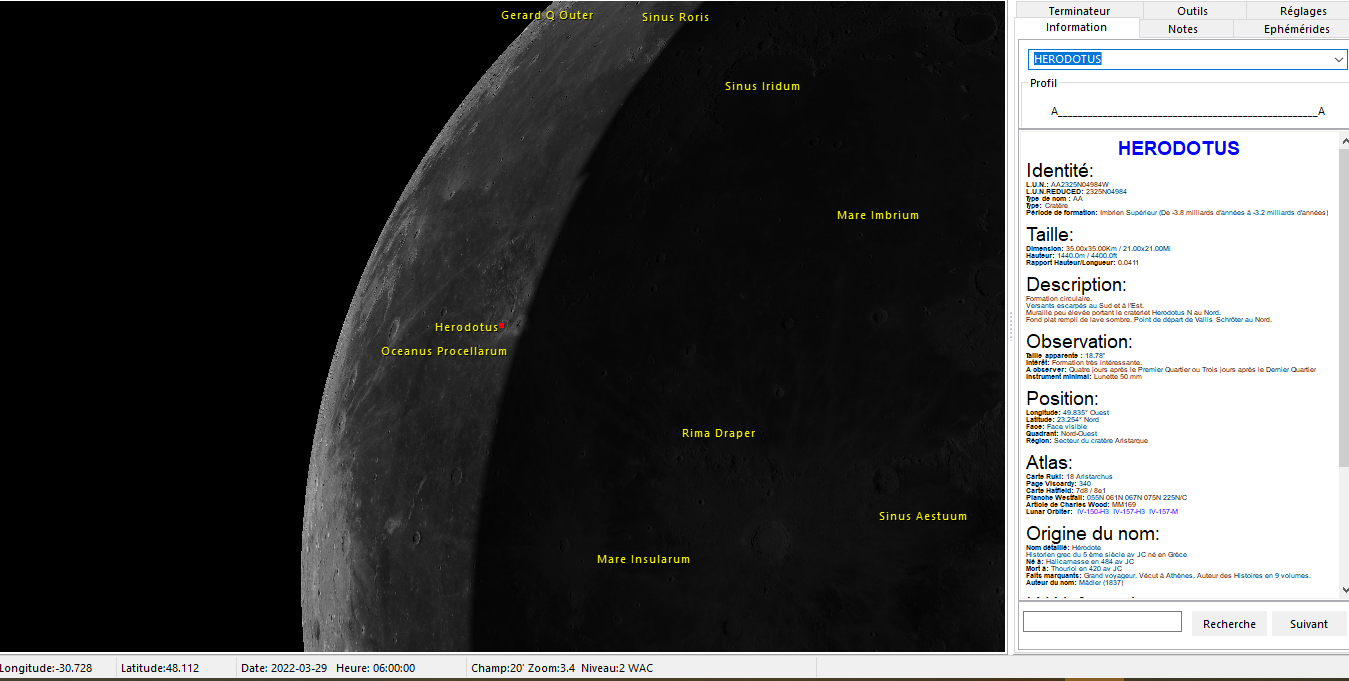Click the Observation section heading
The height and width of the screenshot is (681, 1349).
[1079, 341]
